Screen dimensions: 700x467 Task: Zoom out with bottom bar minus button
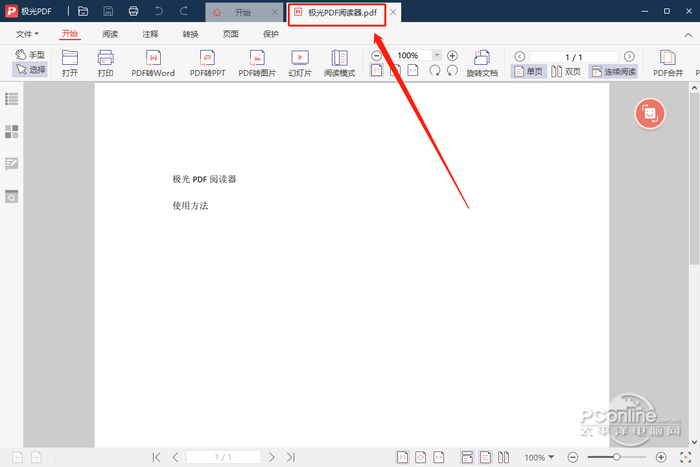pos(573,457)
